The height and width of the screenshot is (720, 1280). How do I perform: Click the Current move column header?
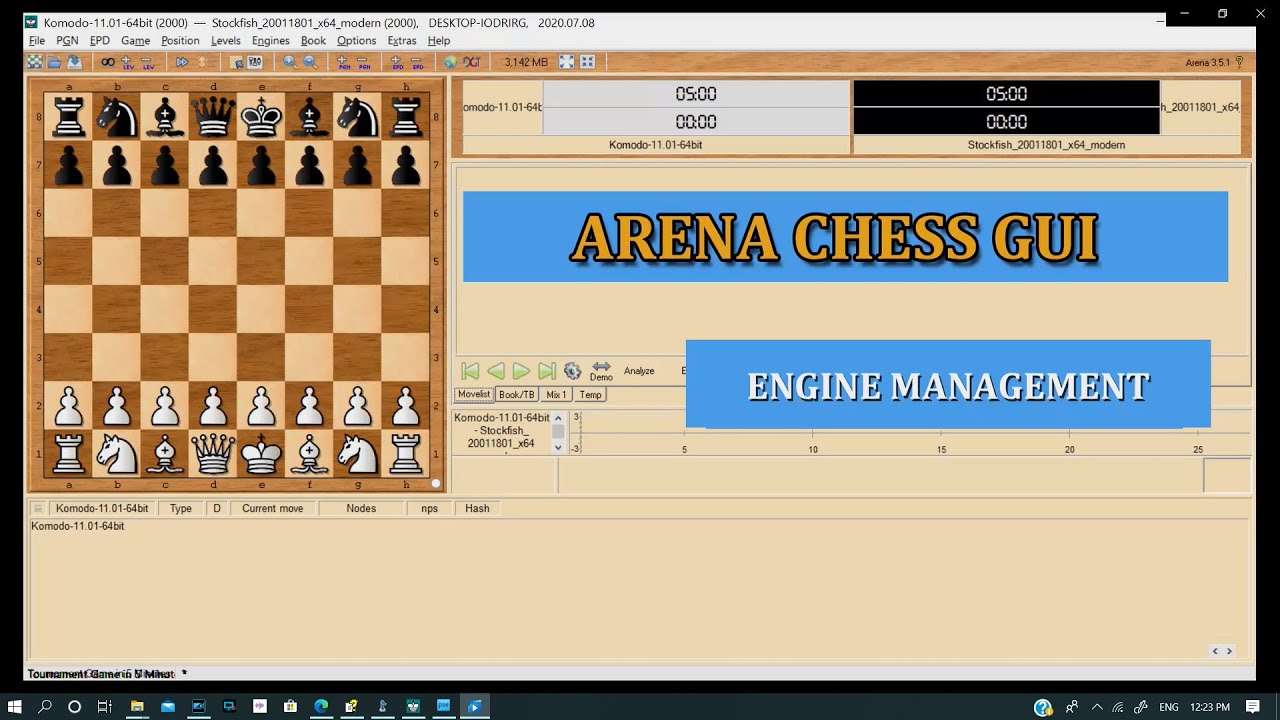[x=272, y=508]
